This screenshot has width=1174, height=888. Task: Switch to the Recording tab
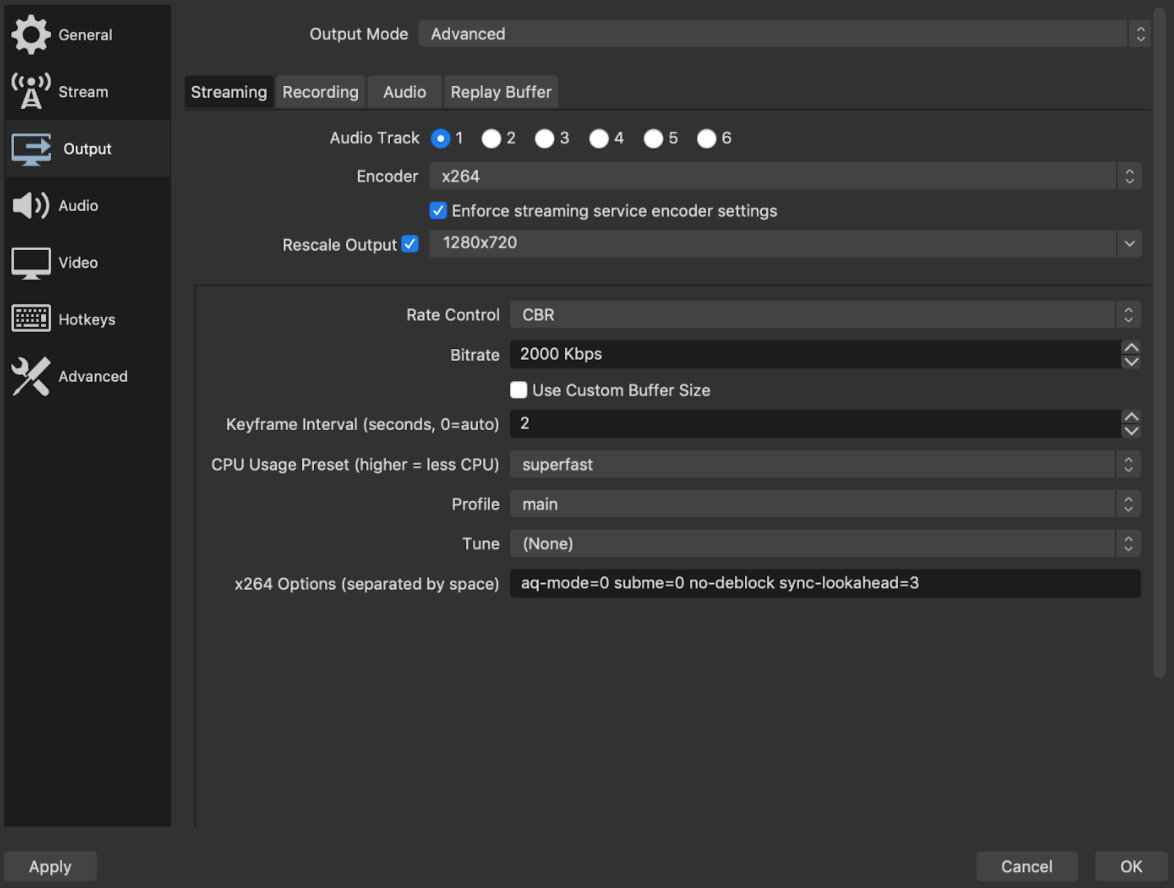(x=320, y=92)
